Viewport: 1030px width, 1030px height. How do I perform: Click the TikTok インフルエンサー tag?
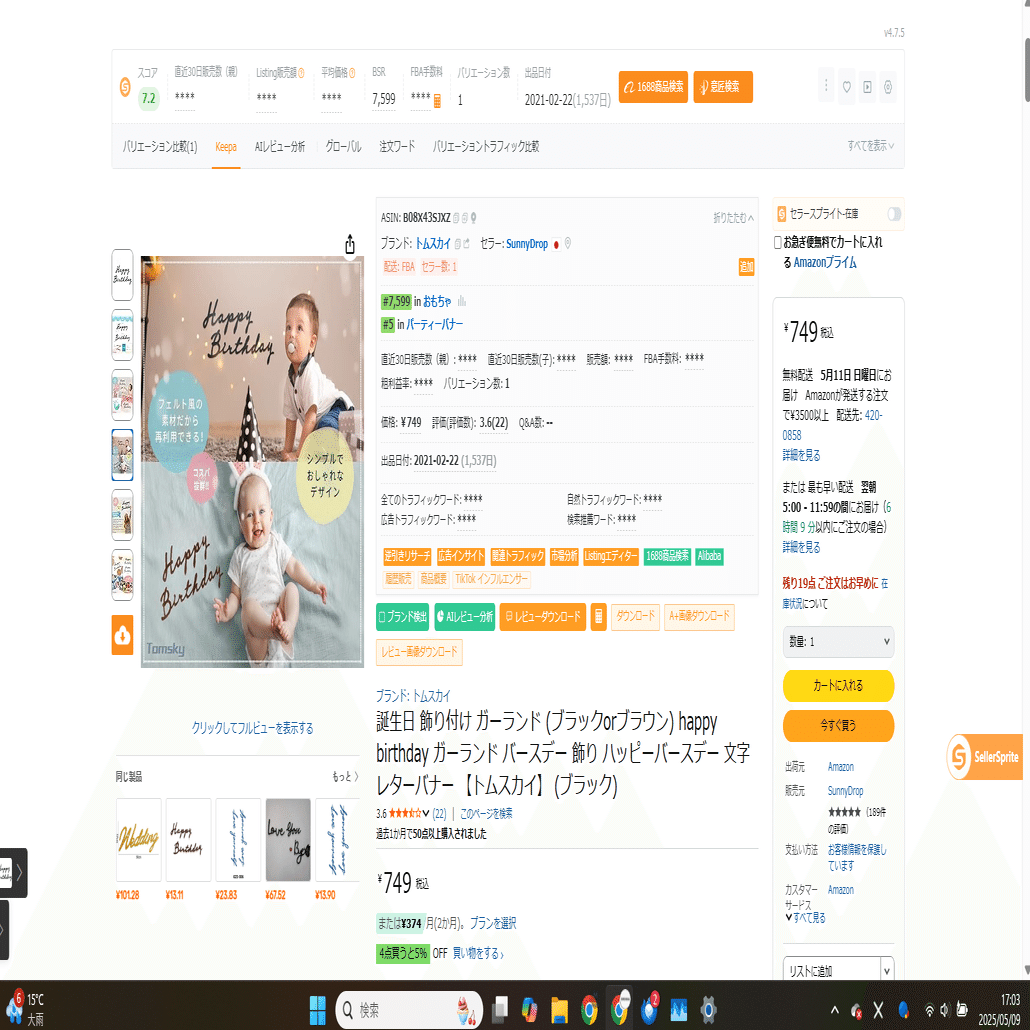(491, 579)
